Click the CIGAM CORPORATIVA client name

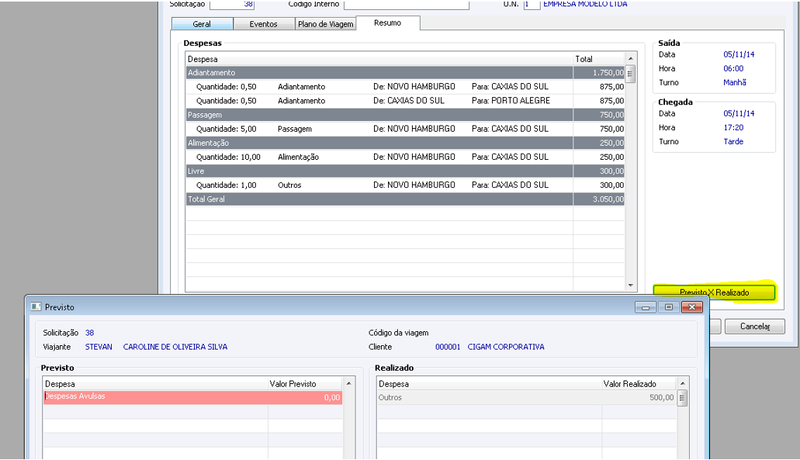coord(506,347)
